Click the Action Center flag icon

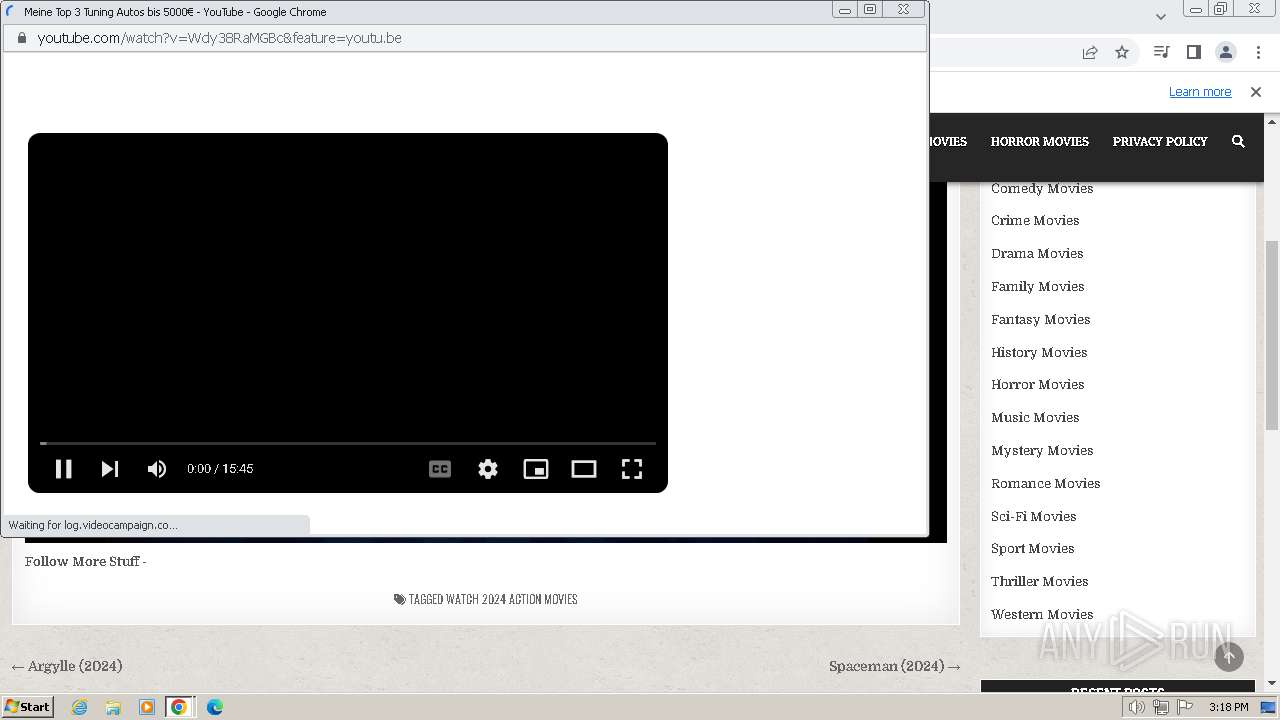[1185, 707]
